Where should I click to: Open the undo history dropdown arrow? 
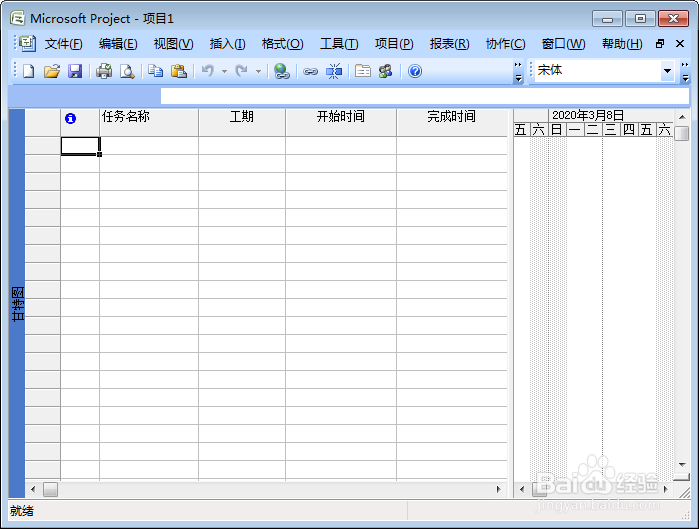224,71
